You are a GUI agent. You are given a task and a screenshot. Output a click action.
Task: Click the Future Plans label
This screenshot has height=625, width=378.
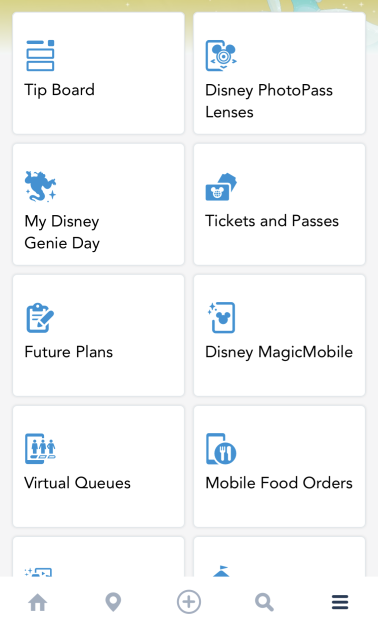click(69, 352)
